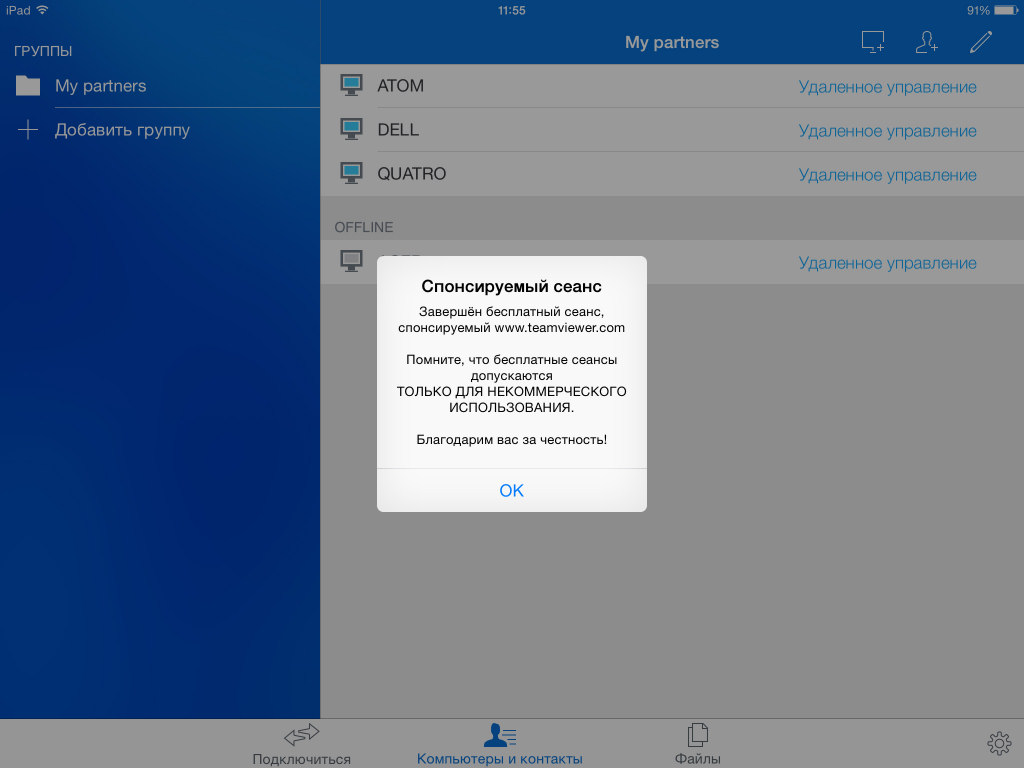Click the ATOM computer monitor icon
Viewport: 1024px width, 768px height.
(351, 86)
